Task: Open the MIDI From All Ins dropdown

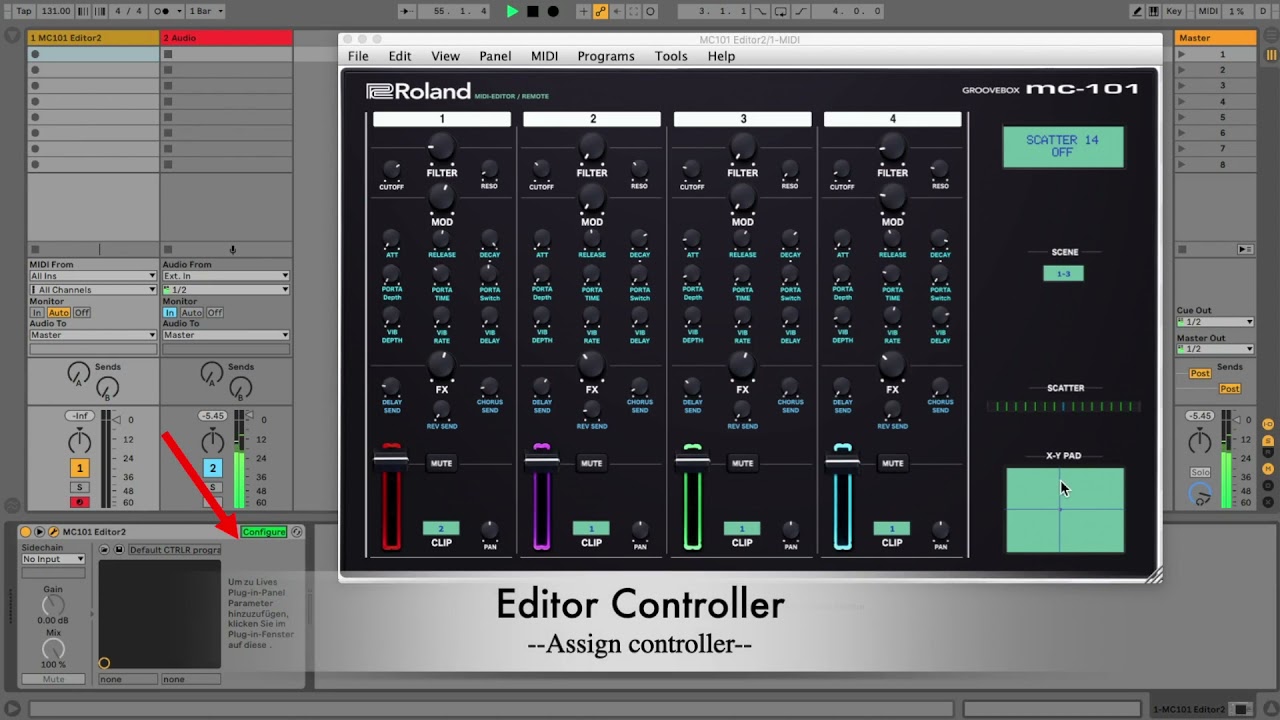Action: tap(92, 276)
